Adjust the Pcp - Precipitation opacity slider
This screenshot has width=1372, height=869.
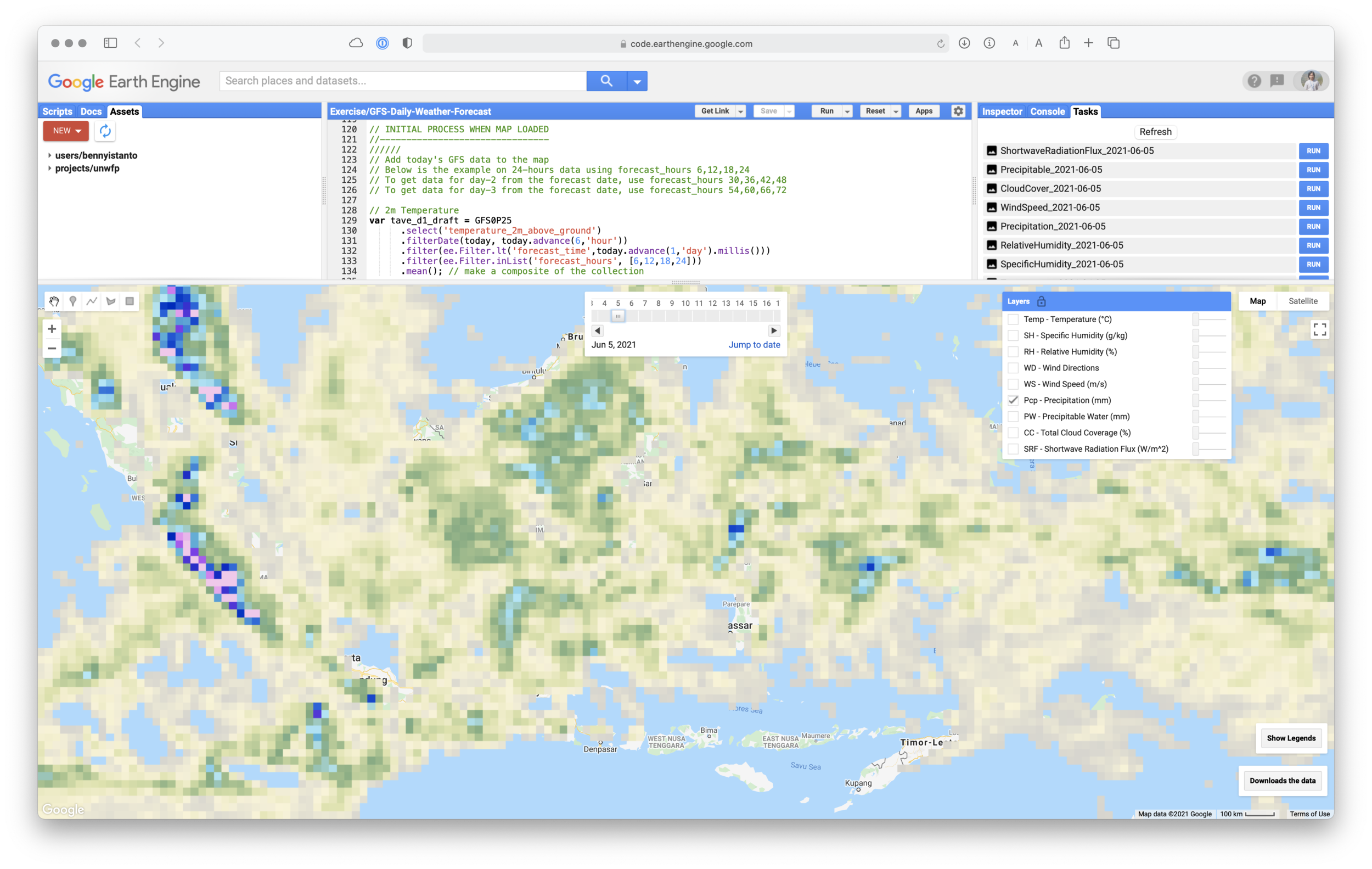coord(1196,400)
